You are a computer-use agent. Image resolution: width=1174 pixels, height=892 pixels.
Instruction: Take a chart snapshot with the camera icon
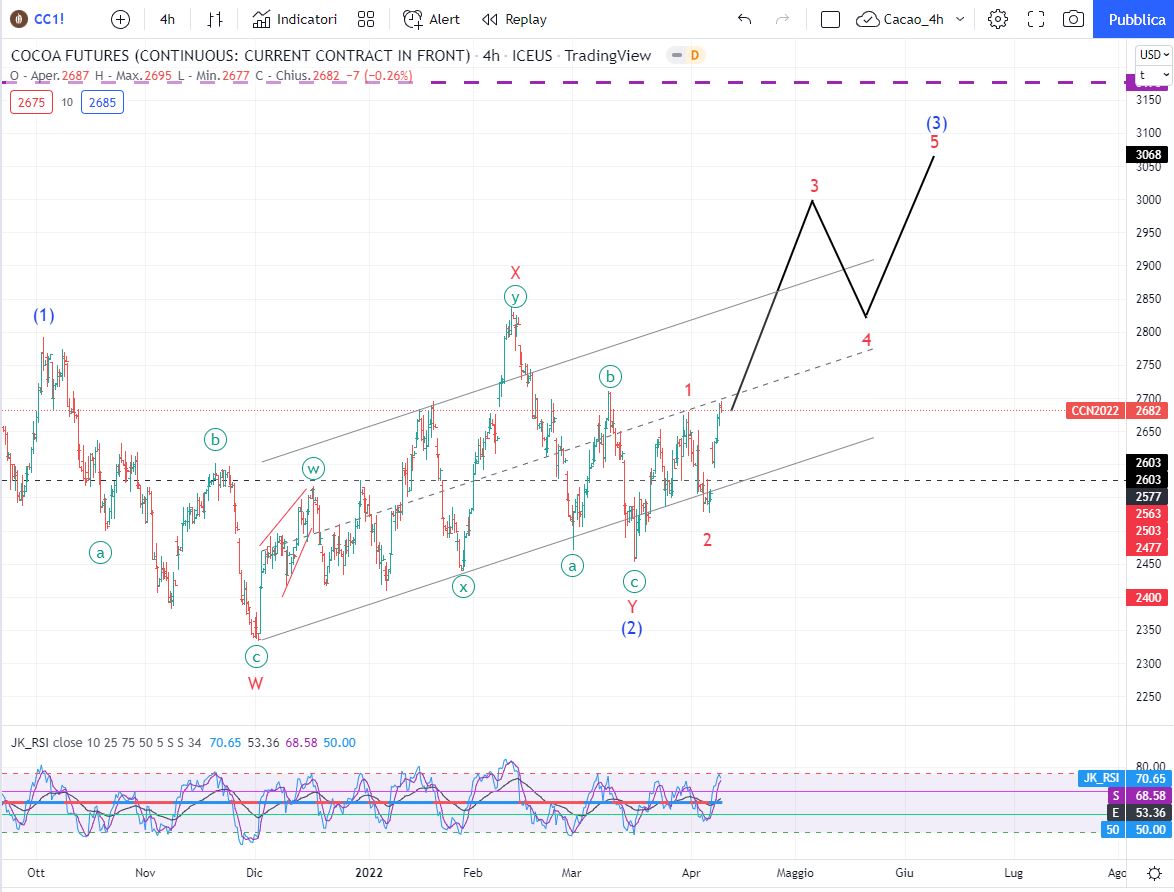coord(1073,19)
